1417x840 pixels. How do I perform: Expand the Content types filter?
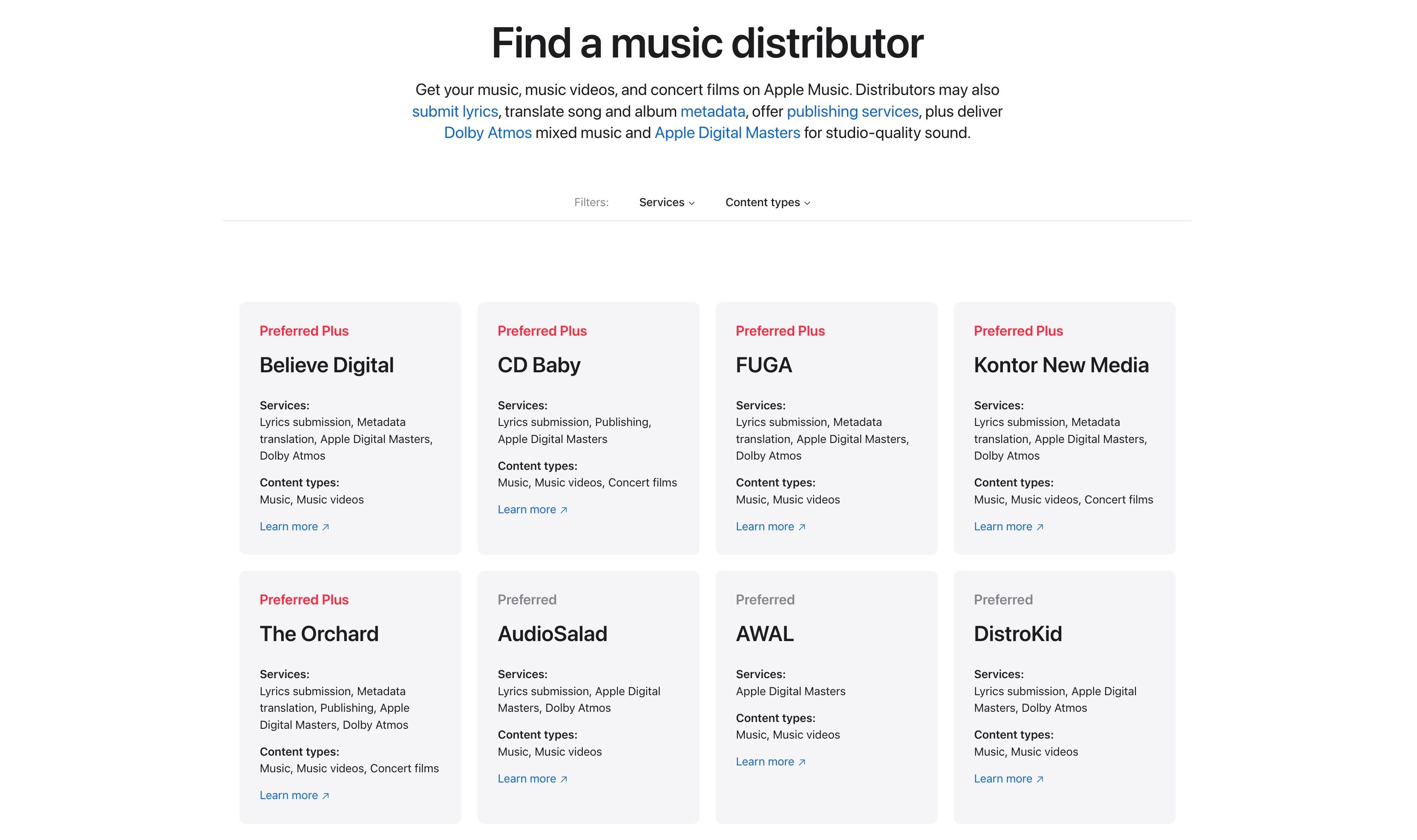[x=763, y=203]
